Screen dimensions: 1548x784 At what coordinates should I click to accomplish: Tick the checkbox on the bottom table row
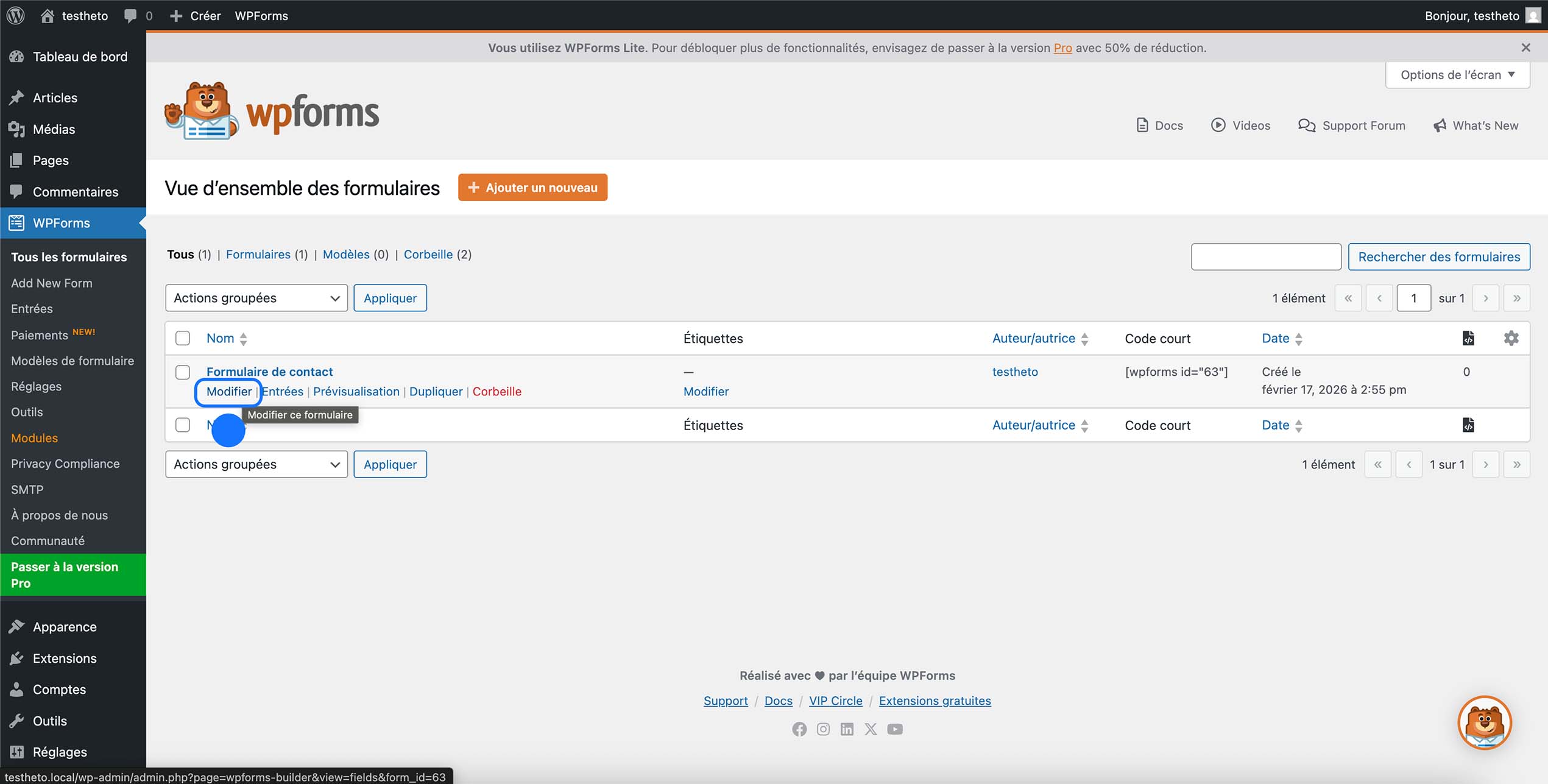coord(182,425)
